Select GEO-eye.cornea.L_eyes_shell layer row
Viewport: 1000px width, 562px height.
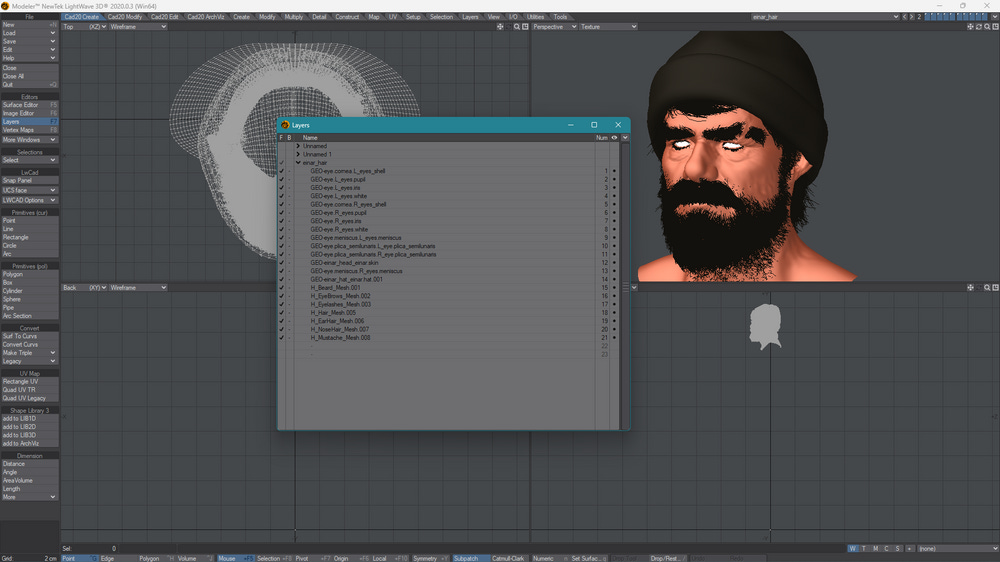tap(446, 171)
